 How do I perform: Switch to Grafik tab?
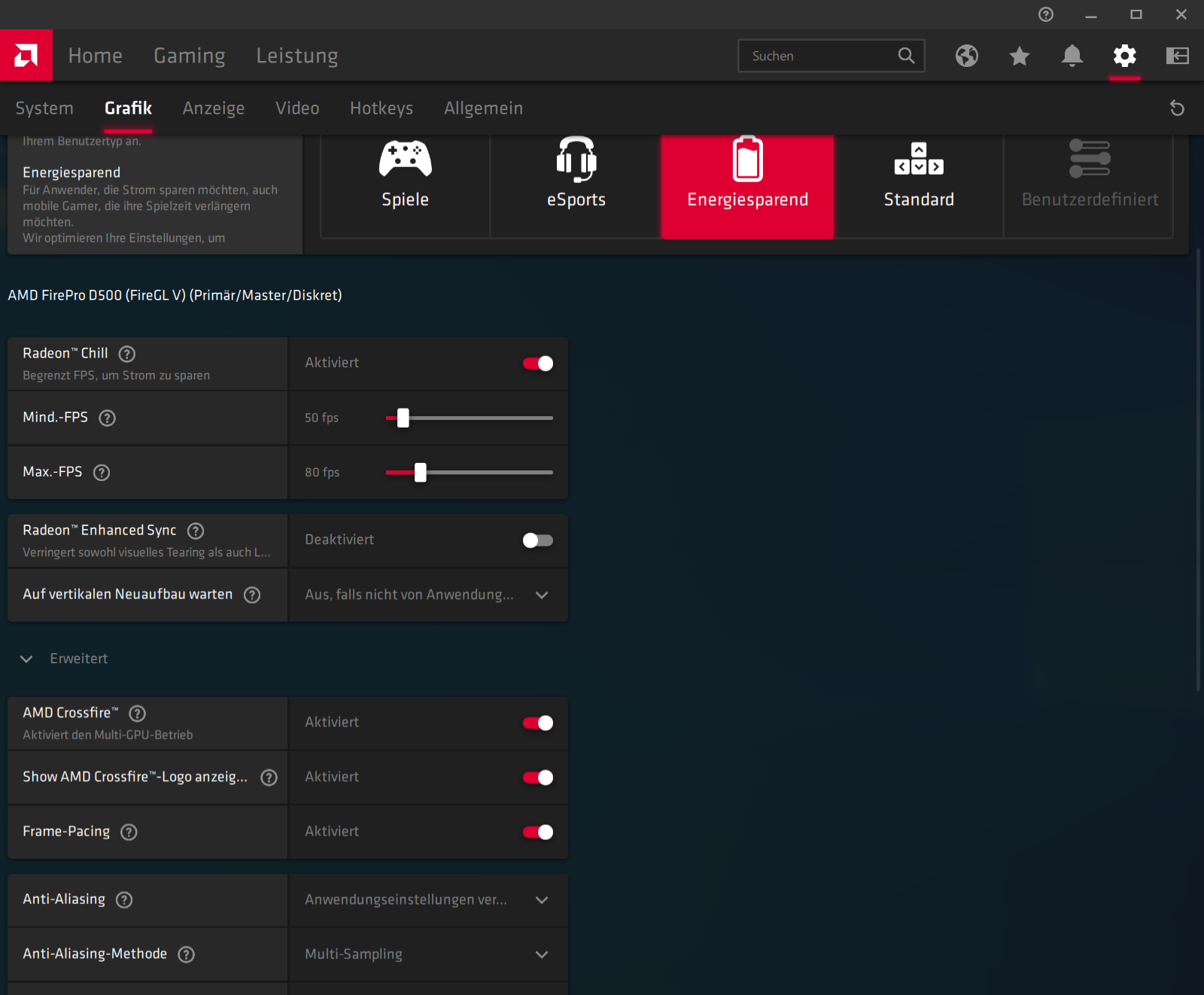[128, 108]
